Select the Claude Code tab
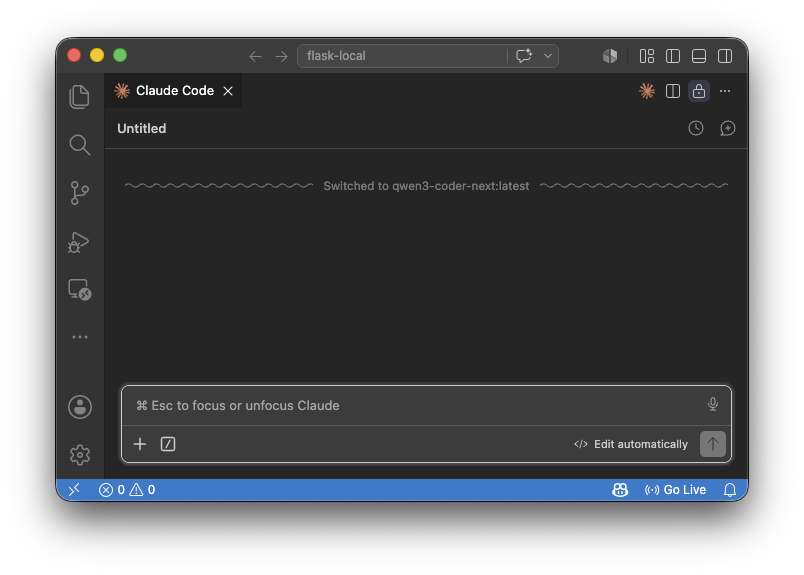Viewport: 804px width, 575px height. (173, 91)
